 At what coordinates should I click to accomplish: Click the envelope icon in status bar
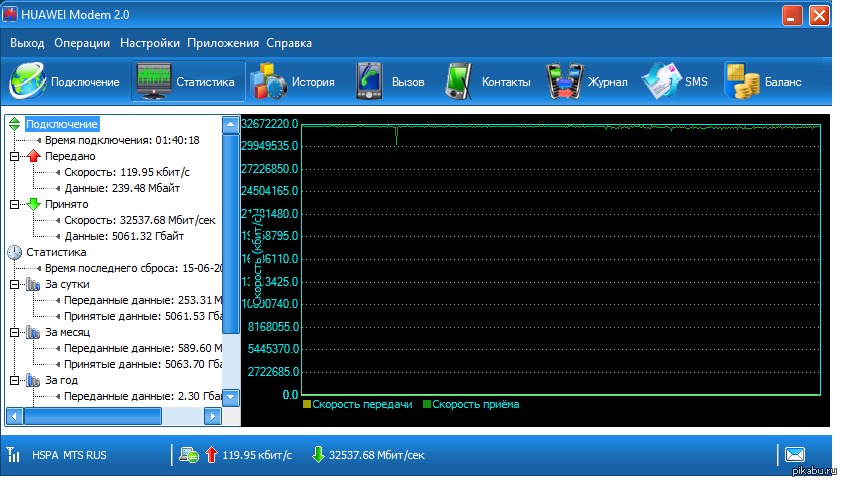(795, 455)
